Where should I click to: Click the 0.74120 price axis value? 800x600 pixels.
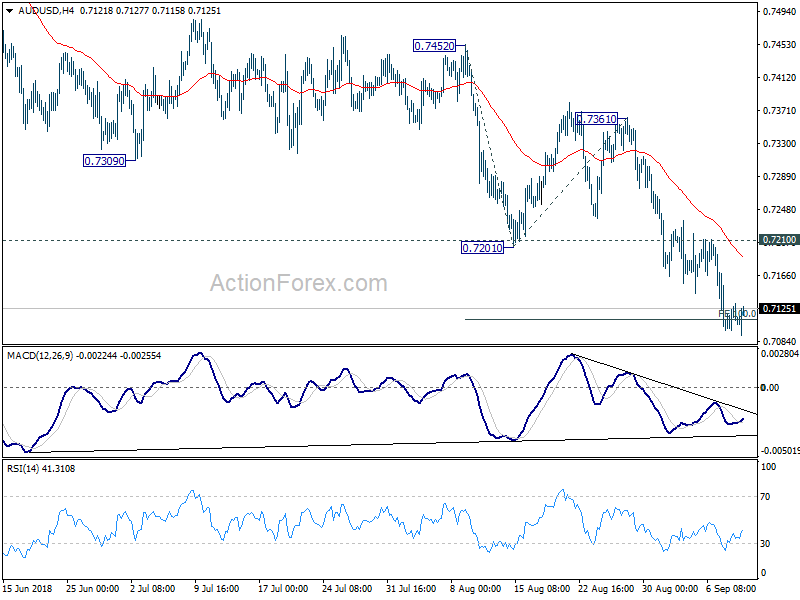pyautogui.click(x=779, y=78)
